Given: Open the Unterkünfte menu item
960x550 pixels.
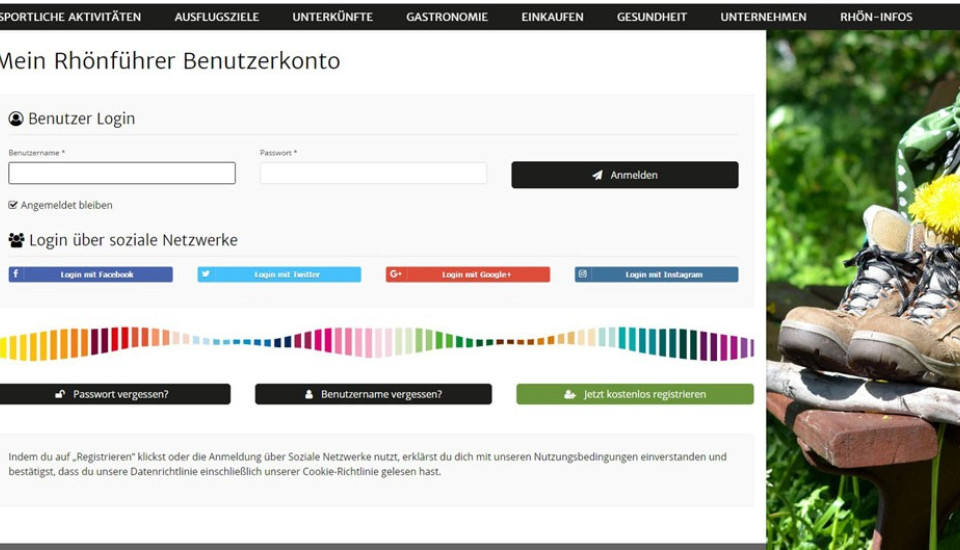Looking at the screenshot, I should pyautogui.click(x=332, y=17).
